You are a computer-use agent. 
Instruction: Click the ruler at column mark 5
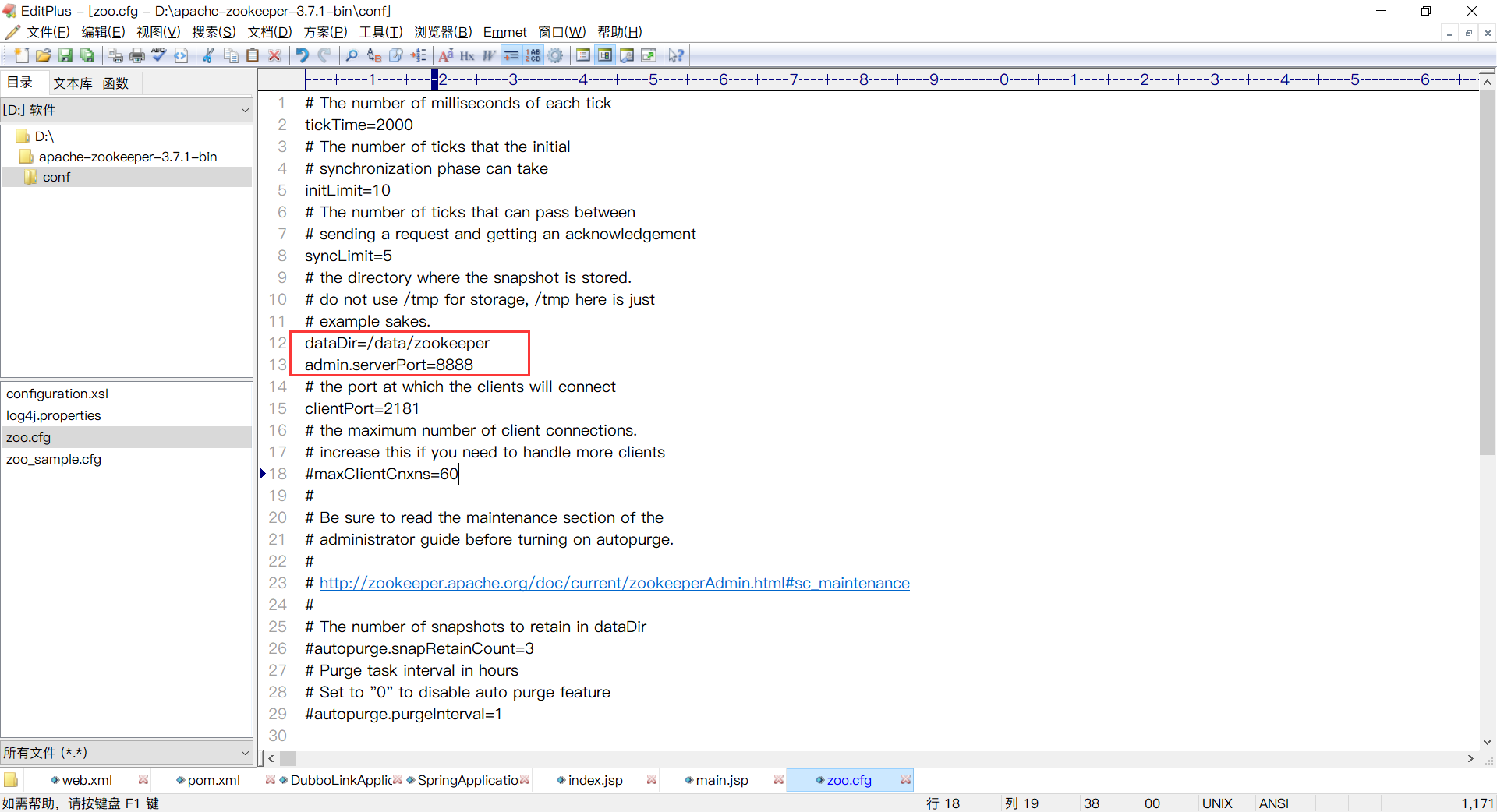click(x=653, y=79)
